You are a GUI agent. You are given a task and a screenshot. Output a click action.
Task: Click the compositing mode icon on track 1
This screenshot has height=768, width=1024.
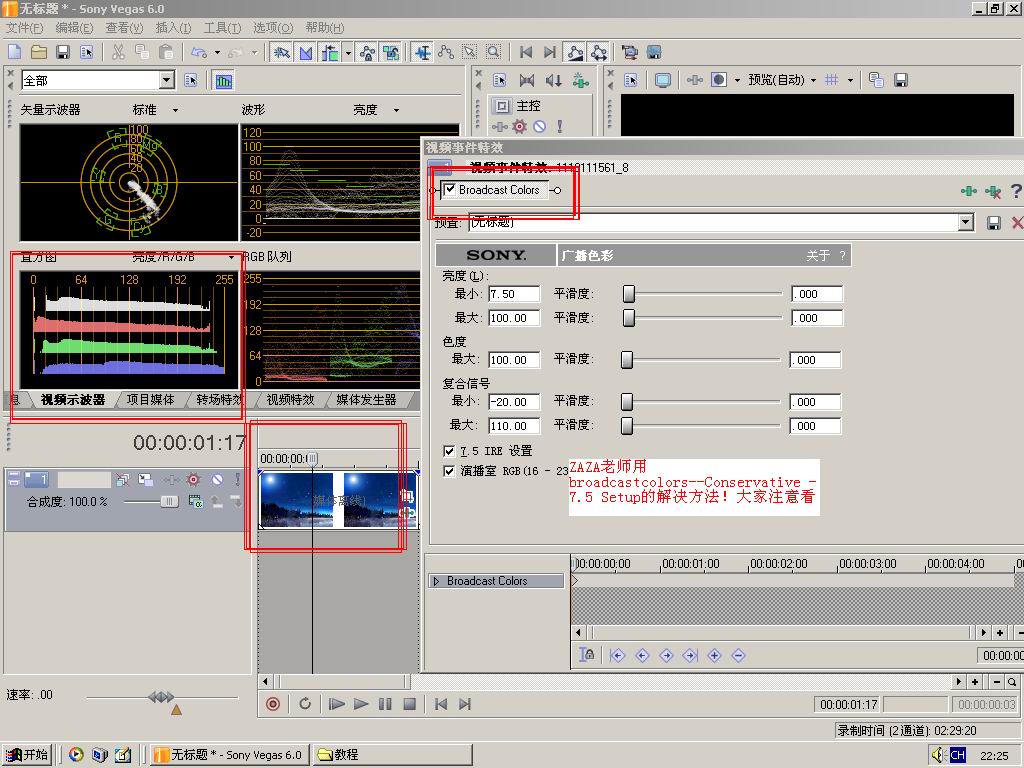(x=195, y=502)
